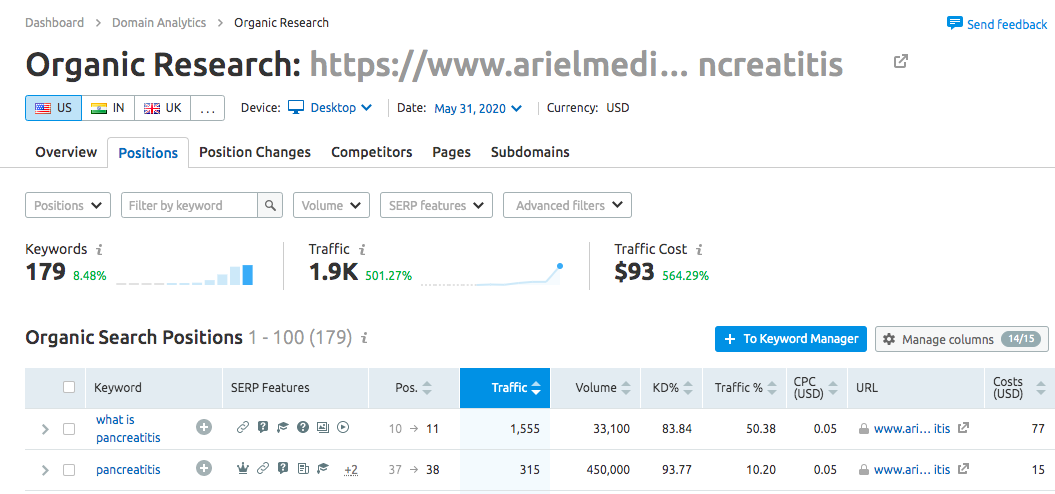Switch to the Position Changes tab
Screen dimensions: 1055x494
coord(255,152)
